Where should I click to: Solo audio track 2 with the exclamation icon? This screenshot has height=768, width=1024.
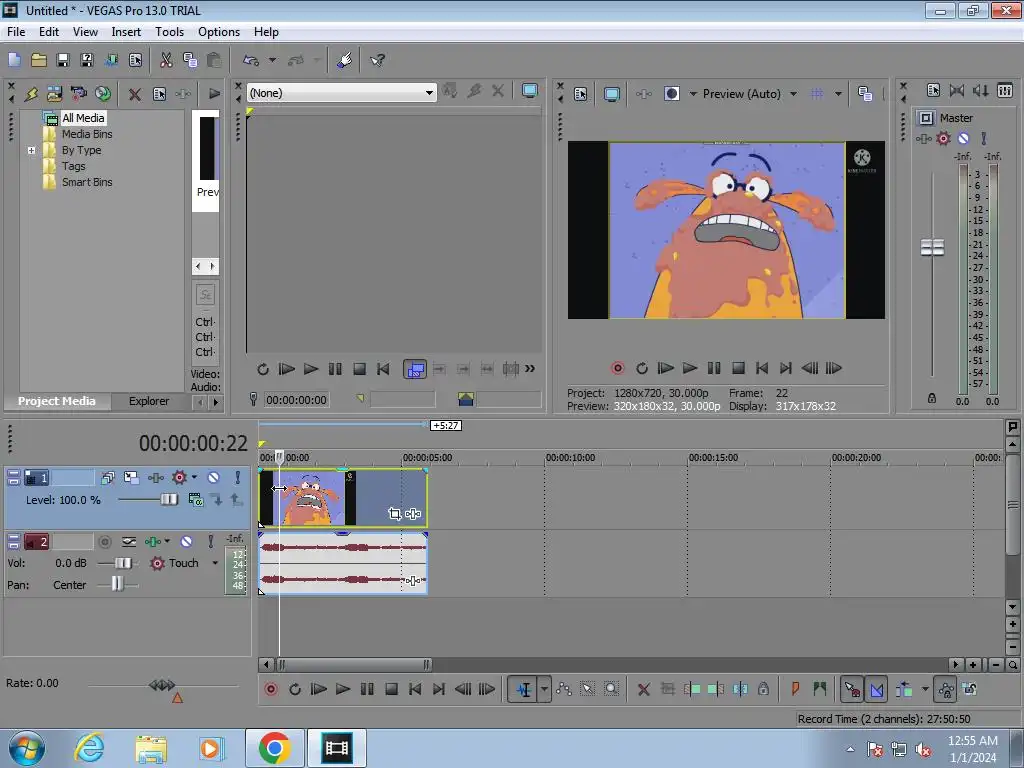(x=210, y=541)
